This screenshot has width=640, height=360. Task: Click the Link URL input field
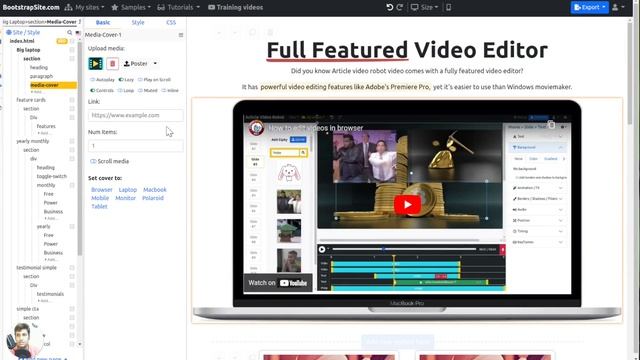[x=136, y=115]
